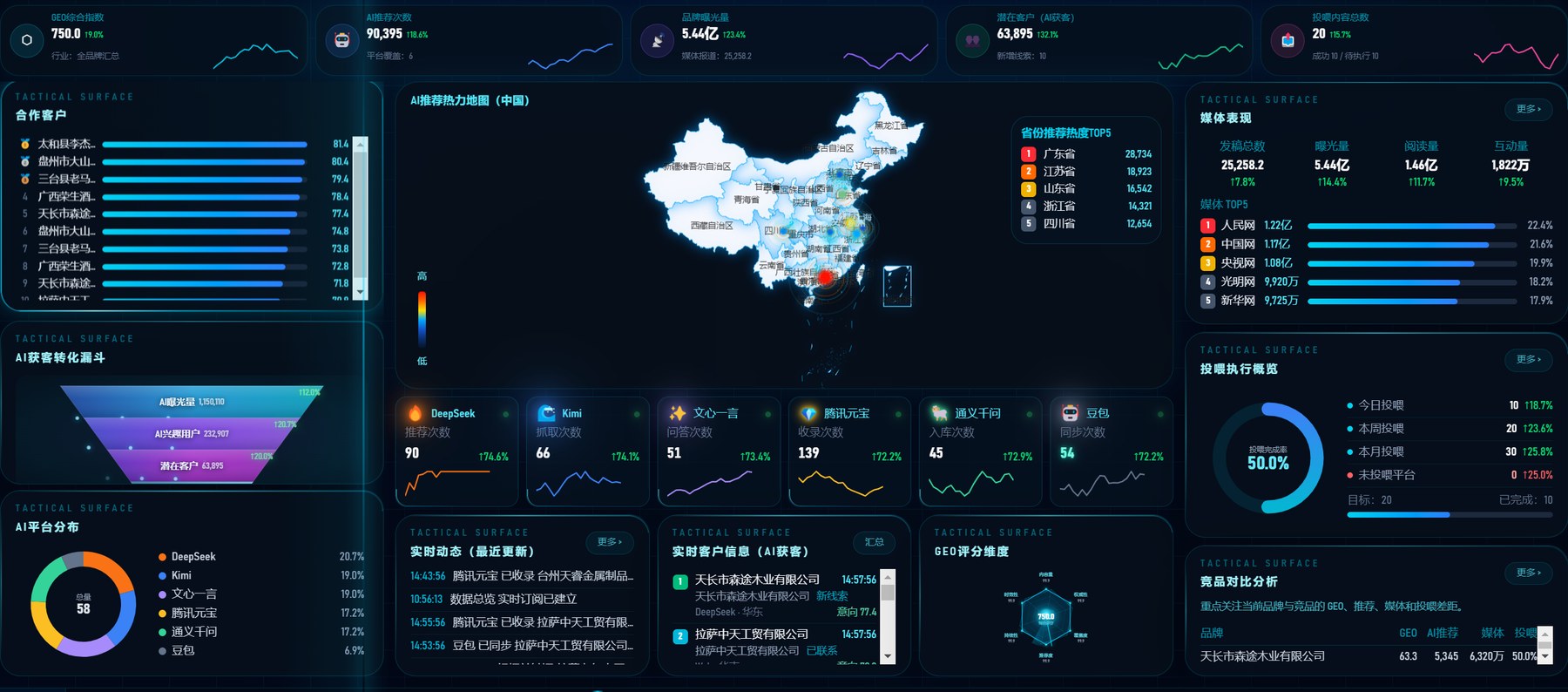Click the GEO综合指数 hexagon icon
The width and height of the screenshot is (1568, 692).
(27, 40)
